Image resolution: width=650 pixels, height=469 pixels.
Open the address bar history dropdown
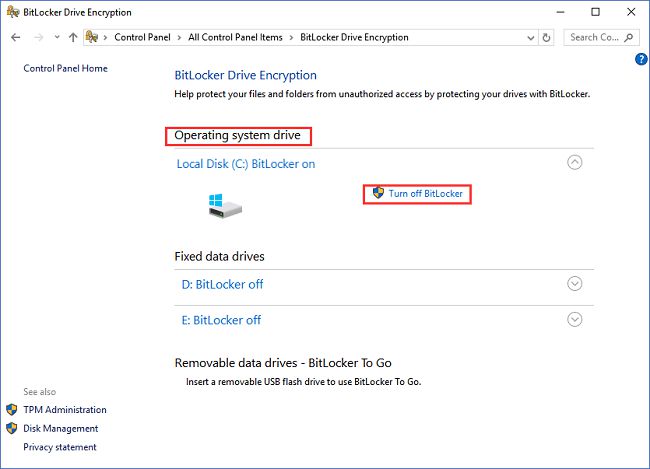click(x=529, y=37)
